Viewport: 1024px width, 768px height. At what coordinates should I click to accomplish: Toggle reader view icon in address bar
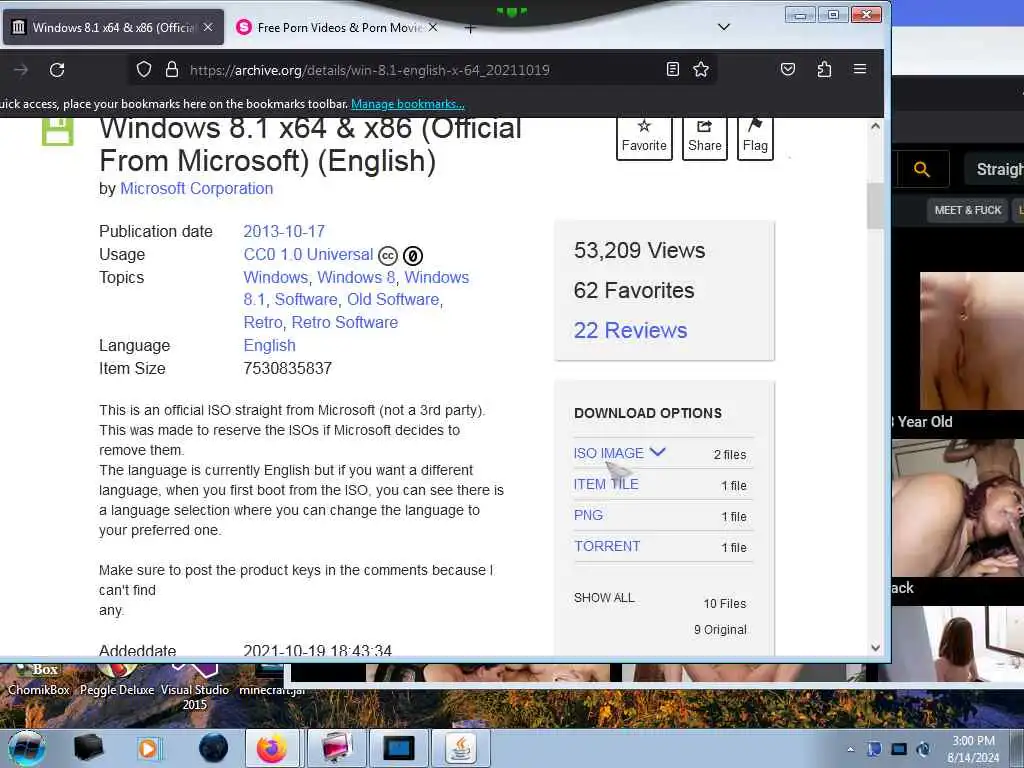point(673,69)
